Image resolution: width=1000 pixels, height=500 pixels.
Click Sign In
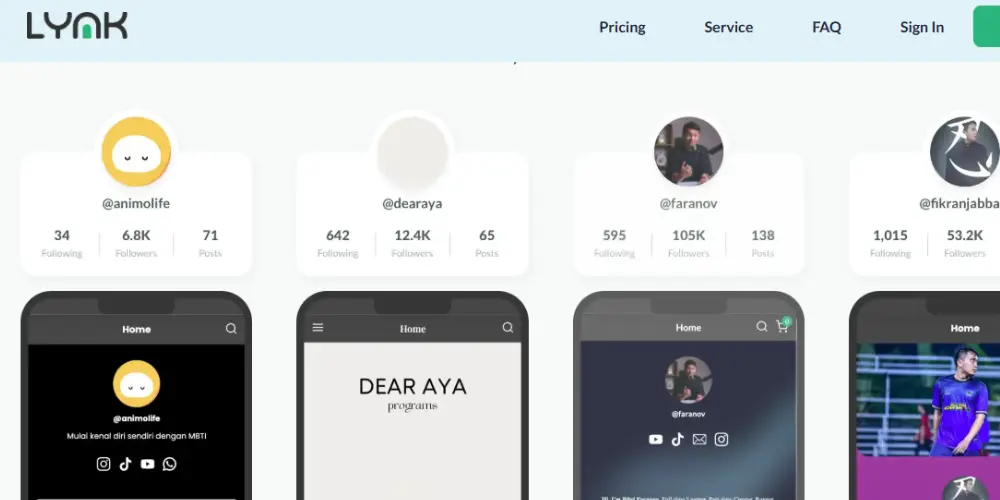click(x=922, y=27)
